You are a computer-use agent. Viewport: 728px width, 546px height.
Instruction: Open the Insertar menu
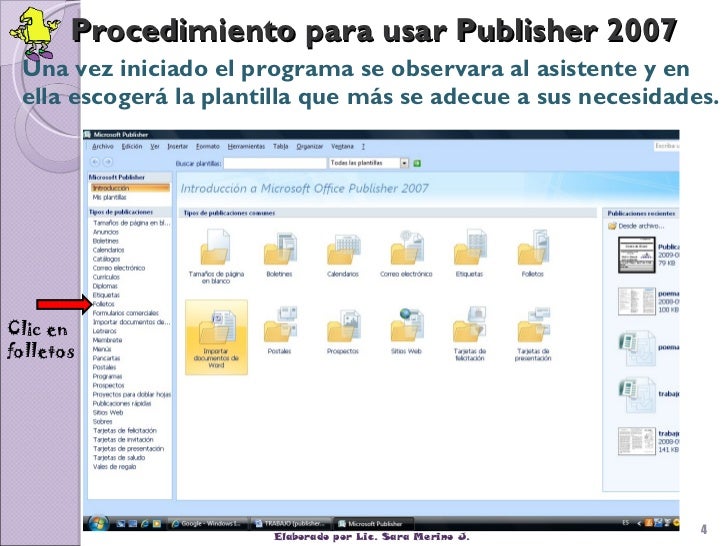point(177,146)
